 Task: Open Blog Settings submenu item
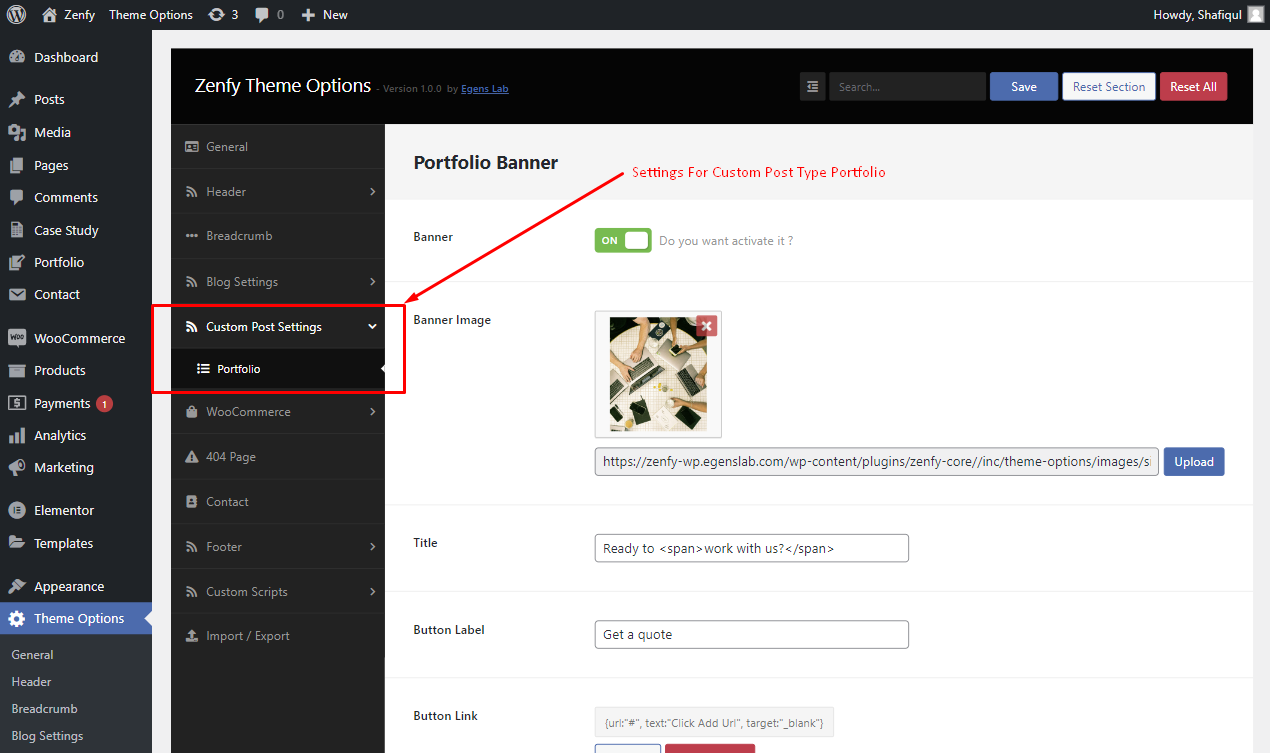pyautogui.click(x=47, y=736)
